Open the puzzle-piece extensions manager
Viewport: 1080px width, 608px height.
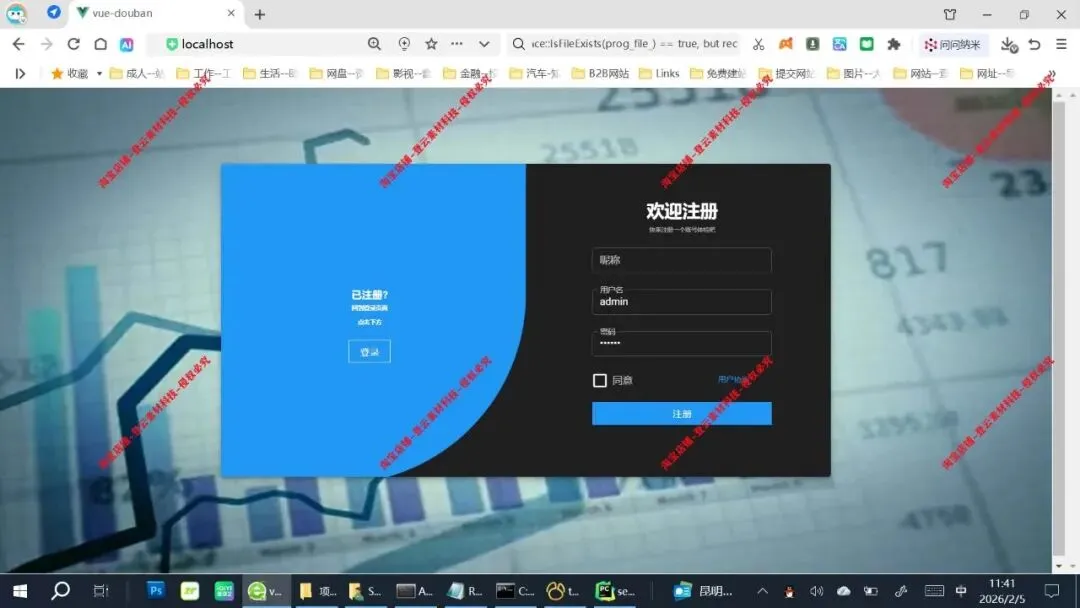point(893,44)
